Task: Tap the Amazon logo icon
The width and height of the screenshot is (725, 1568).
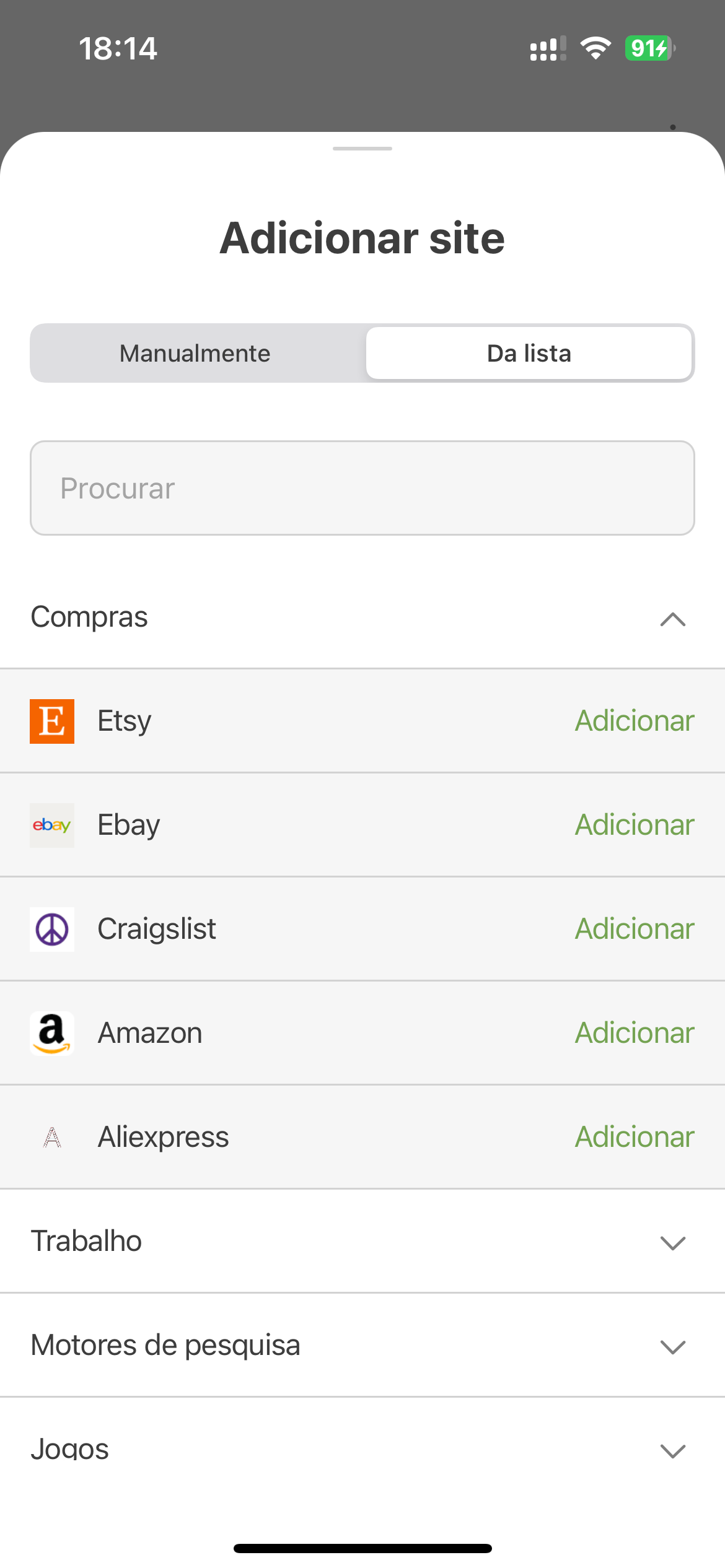Action: click(x=52, y=1034)
